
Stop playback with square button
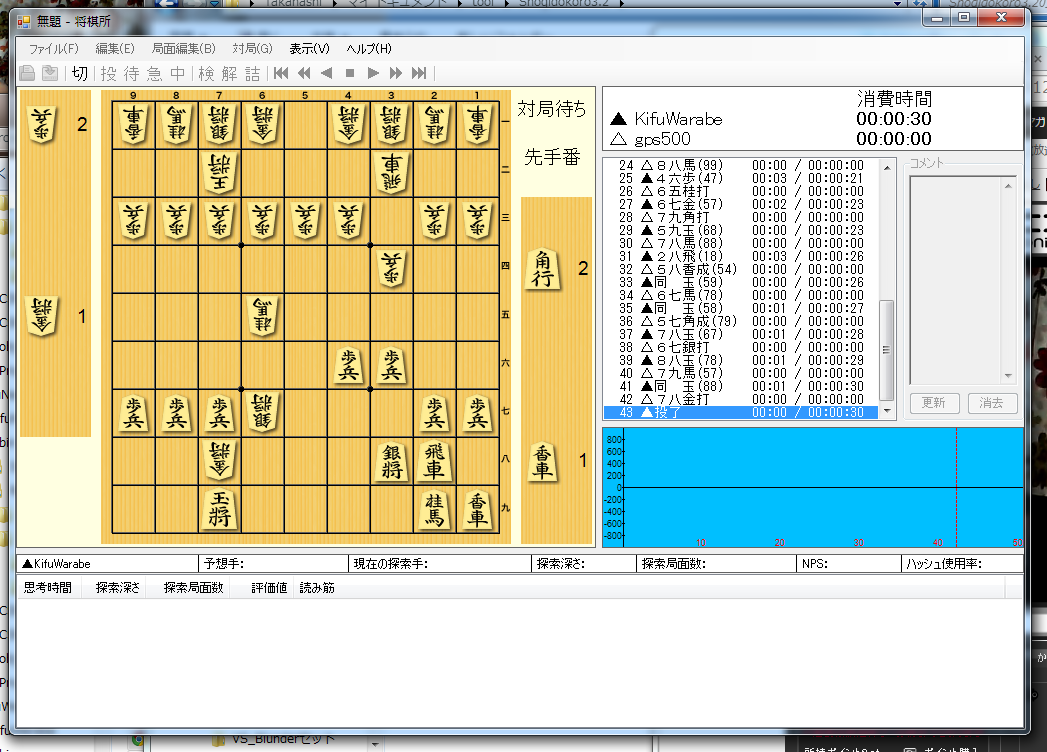350,73
